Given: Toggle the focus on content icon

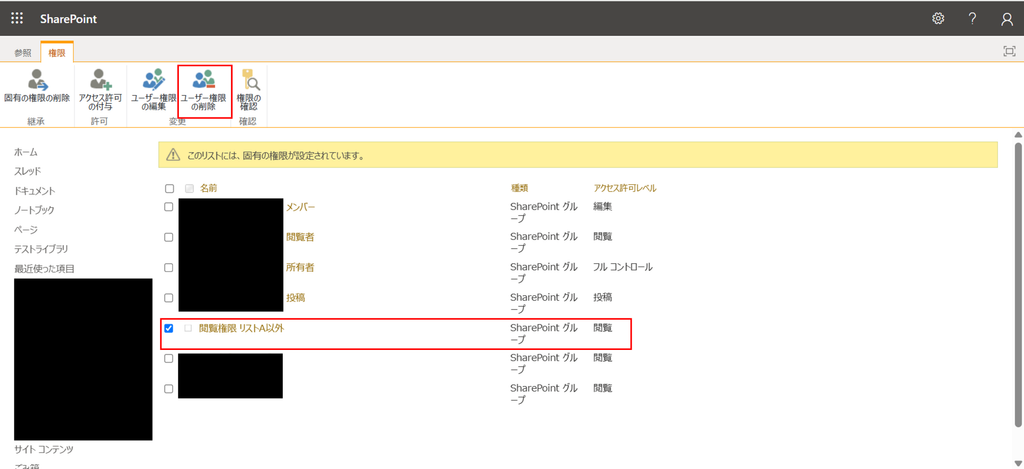Looking at the screenshot, I should [1010, 51].
